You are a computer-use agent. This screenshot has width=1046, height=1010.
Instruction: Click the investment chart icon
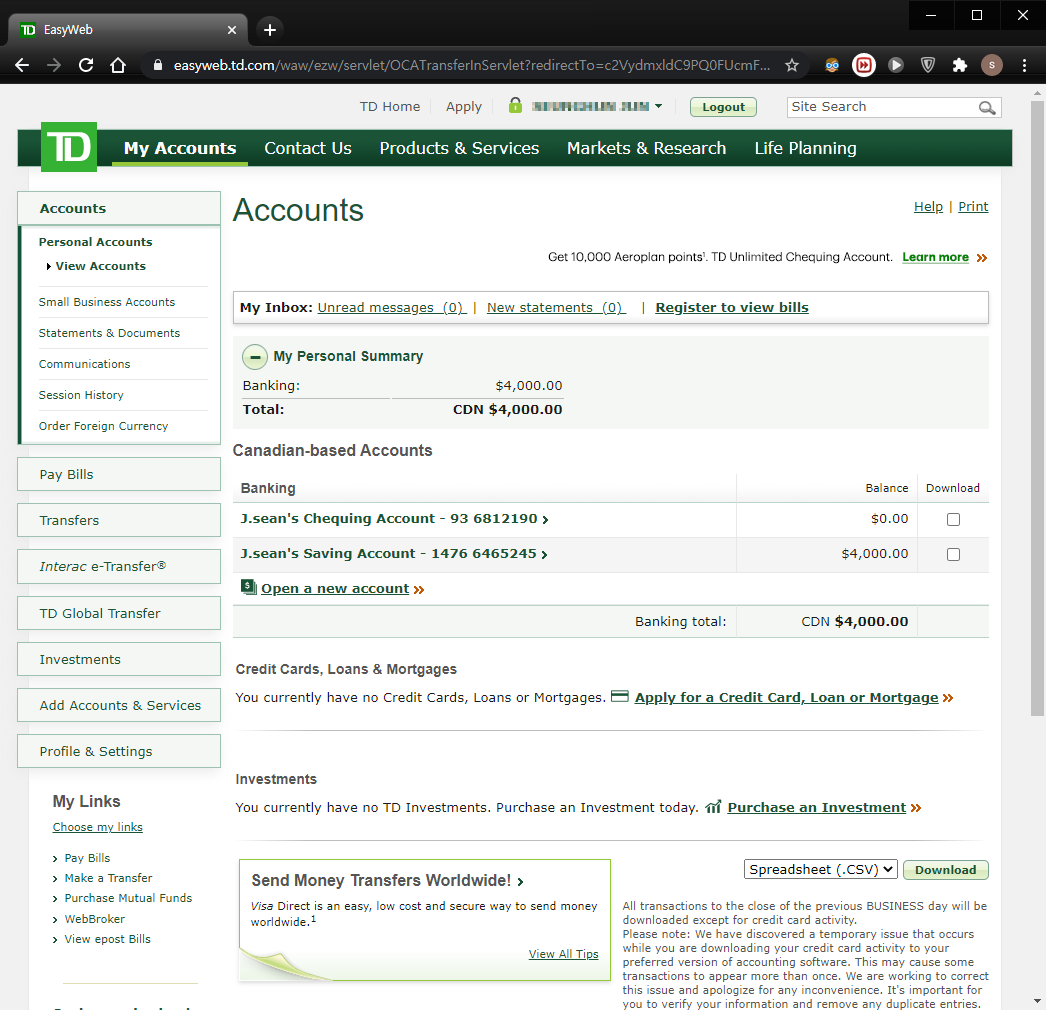[x=713, y=807]
